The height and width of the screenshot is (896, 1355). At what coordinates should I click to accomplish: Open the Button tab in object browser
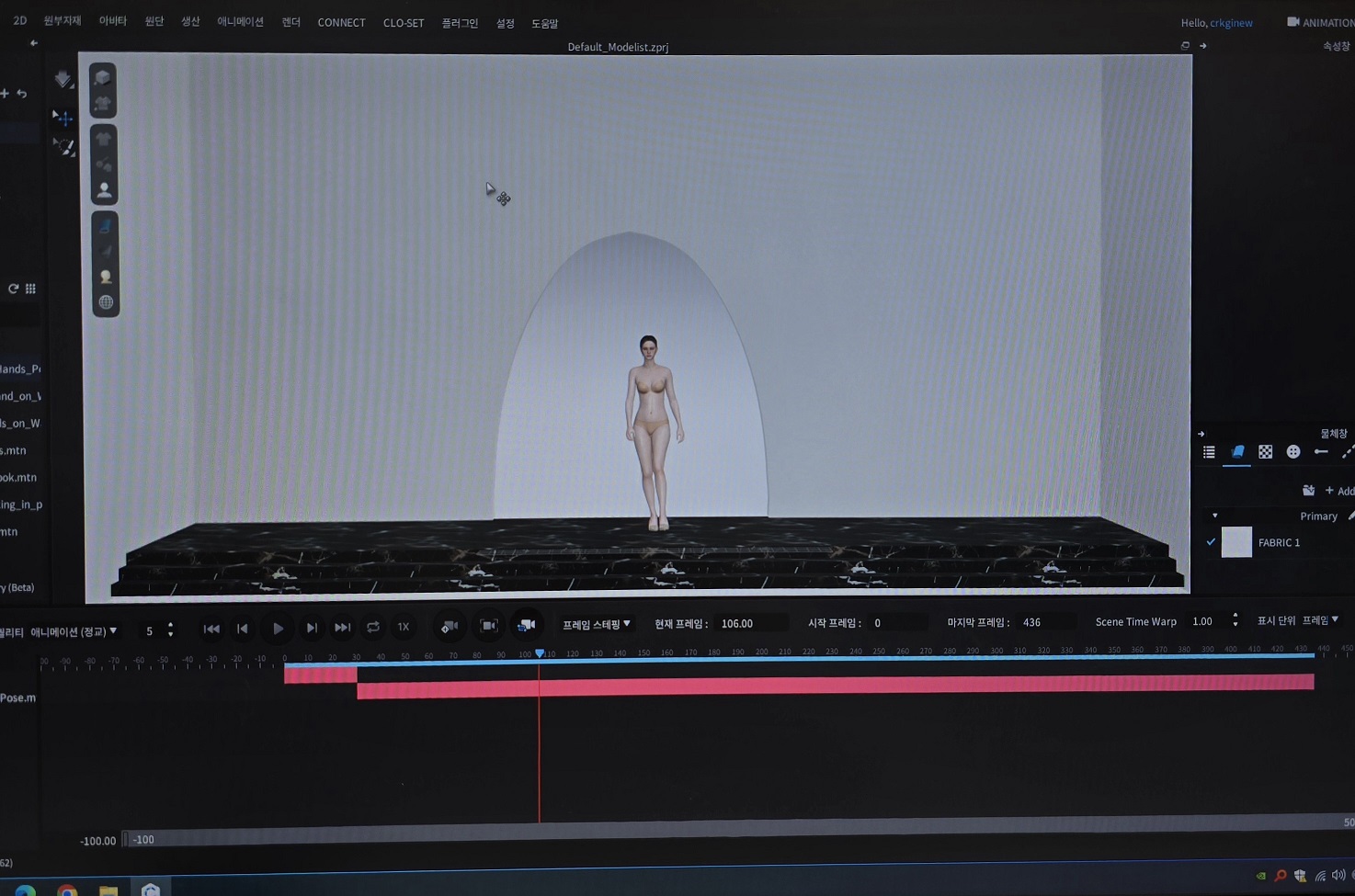[x=1292, y=451]
